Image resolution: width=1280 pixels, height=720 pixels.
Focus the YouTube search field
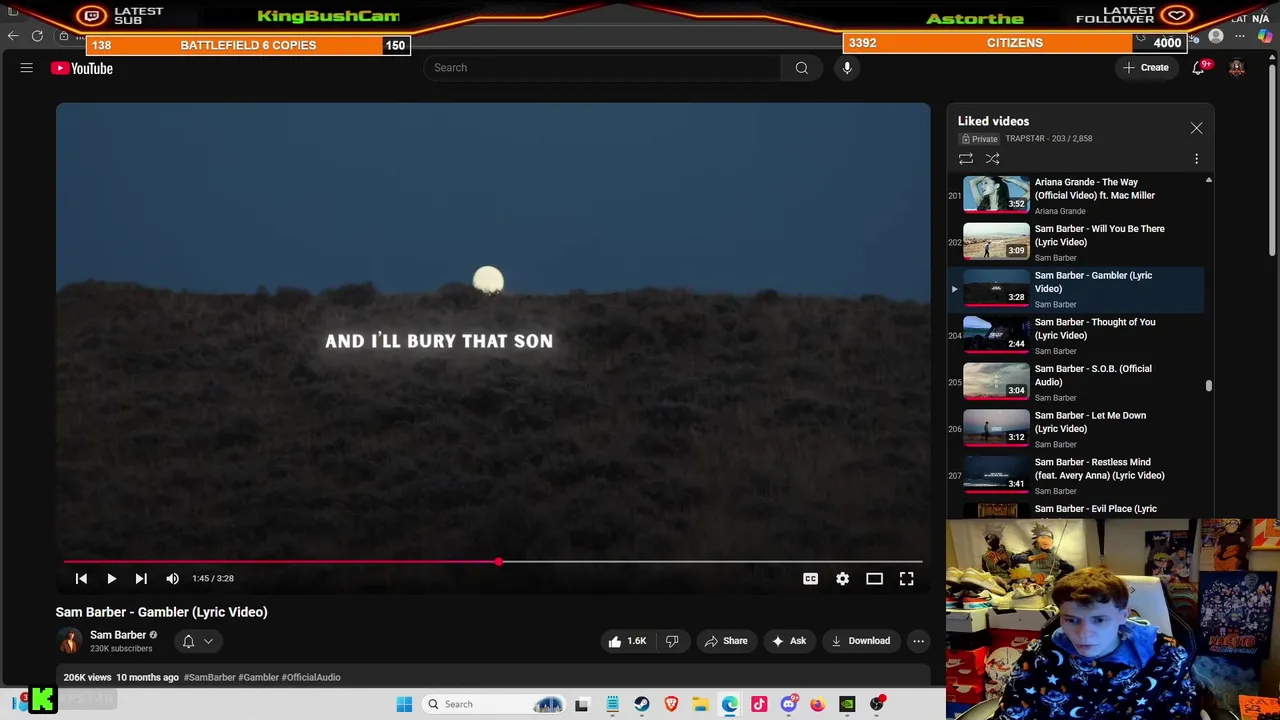pos(603,68)
